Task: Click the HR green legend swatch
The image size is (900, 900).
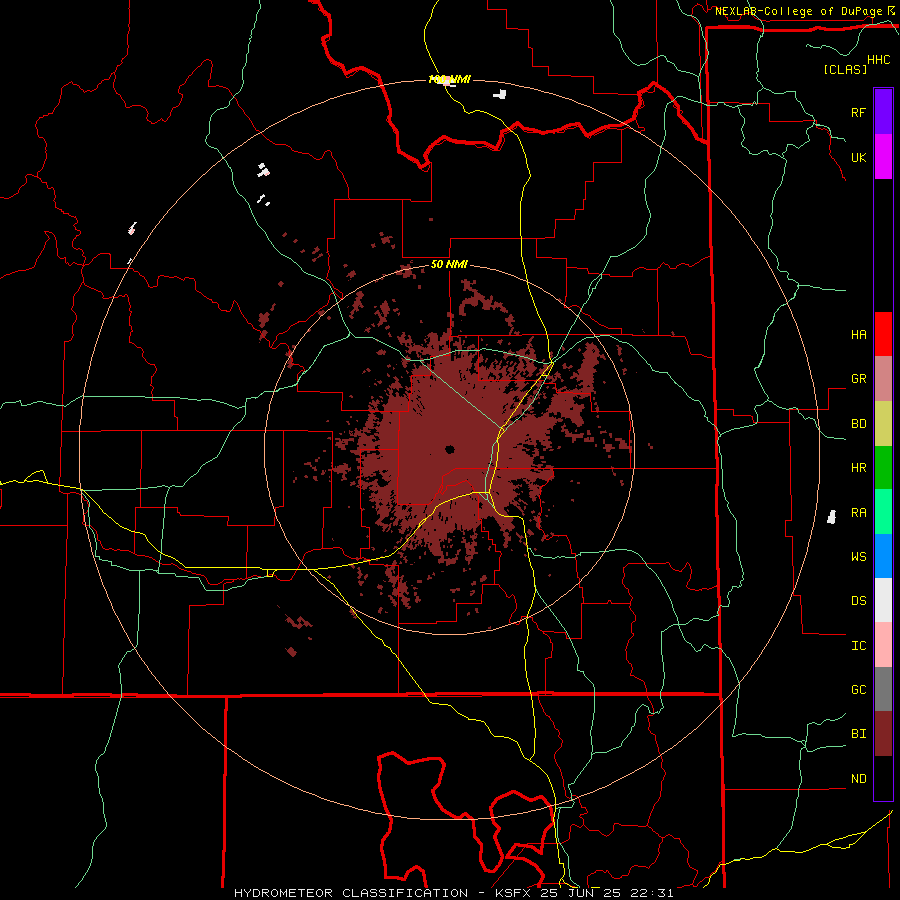Action: click(x=883, y=468)
